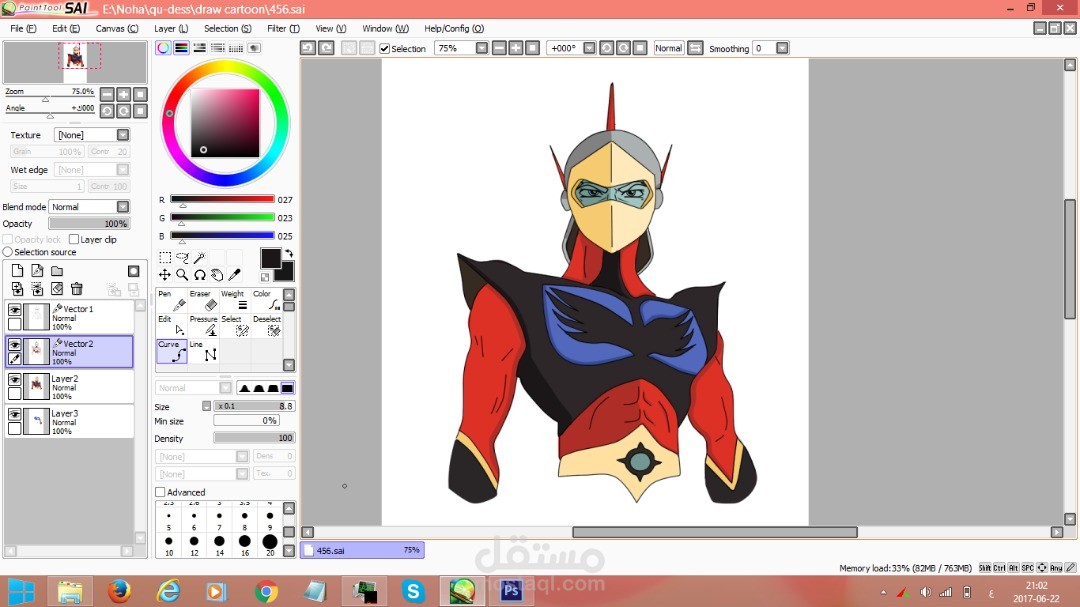The width and height of the screenshot is (1080, 607).
Task: Click the Normal view mode button
Action: point(668,48)
